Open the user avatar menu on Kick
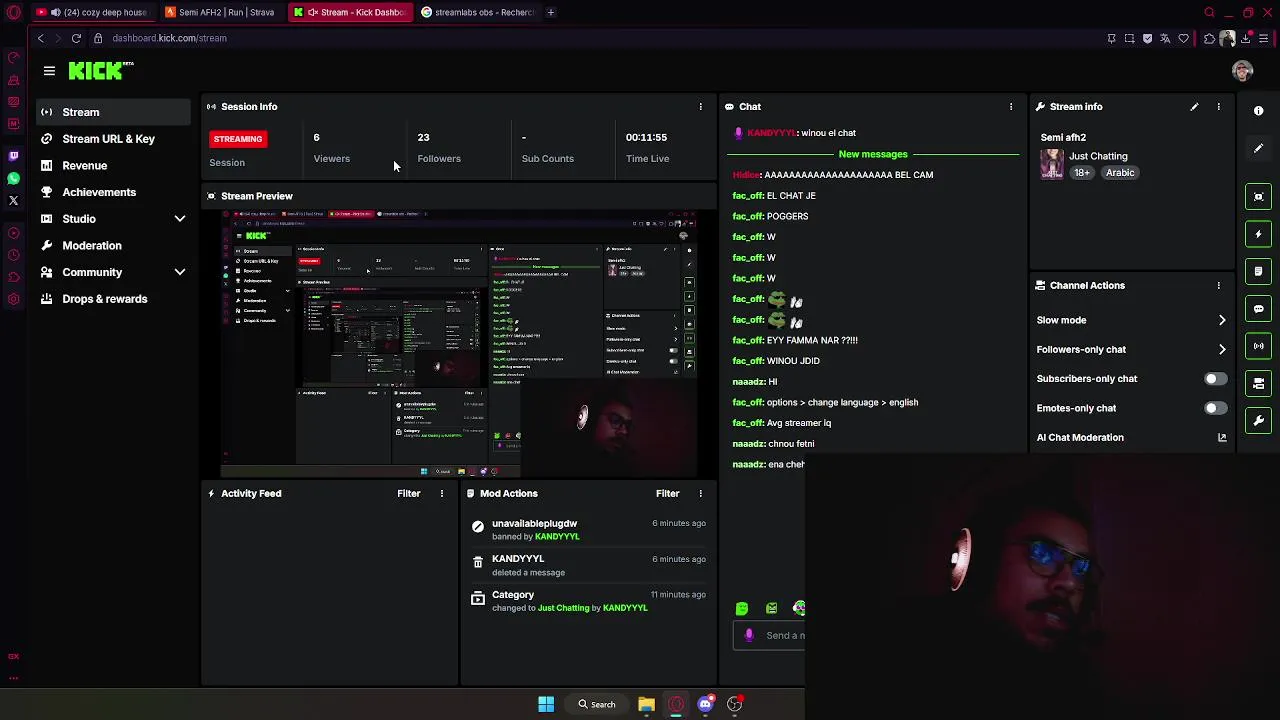 pos(1242,71)
